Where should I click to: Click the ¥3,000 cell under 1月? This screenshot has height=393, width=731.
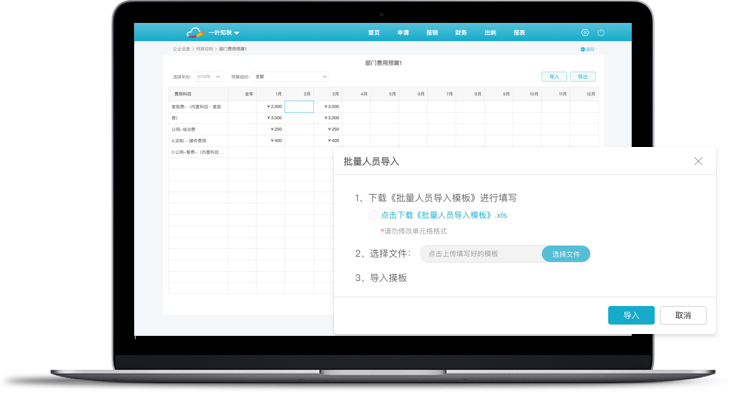click(x=270, y=118)
